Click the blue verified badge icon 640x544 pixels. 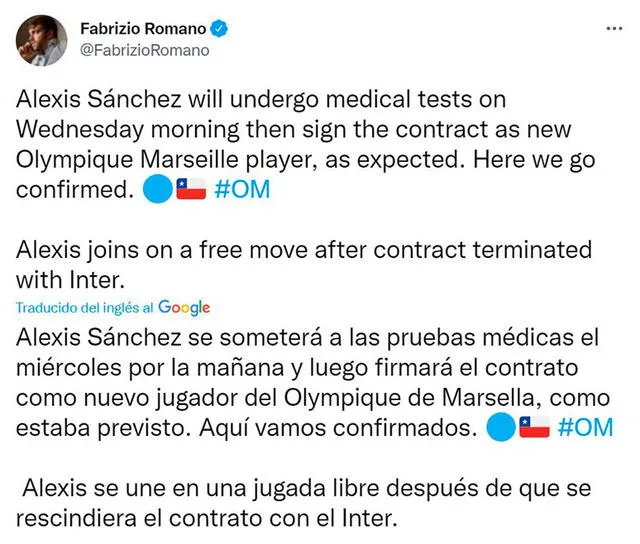click(x=219, y=29)
